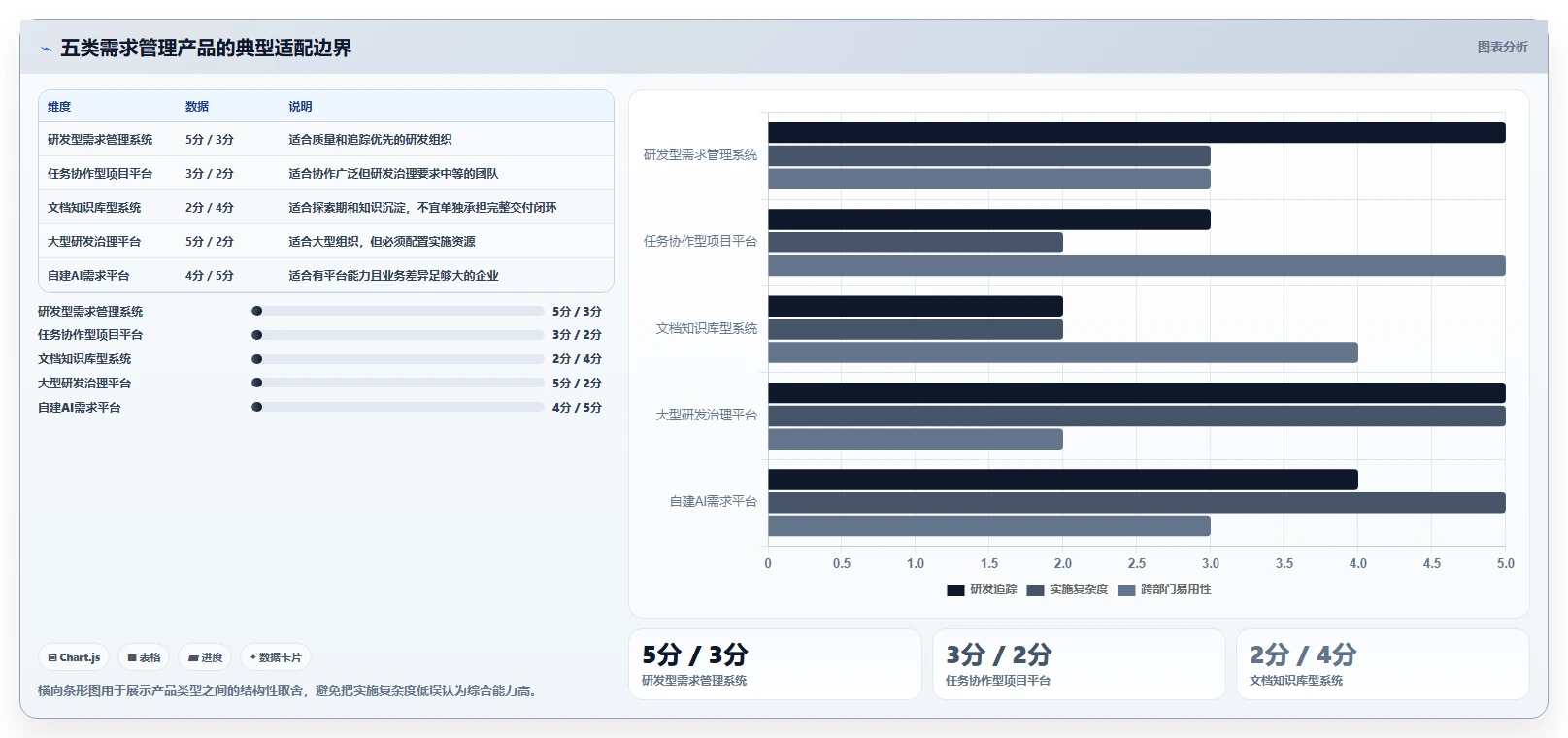Click table cell 适合质量和追踪优先的研发组织
The image size is (1568, 738).
tap(370, 140)
